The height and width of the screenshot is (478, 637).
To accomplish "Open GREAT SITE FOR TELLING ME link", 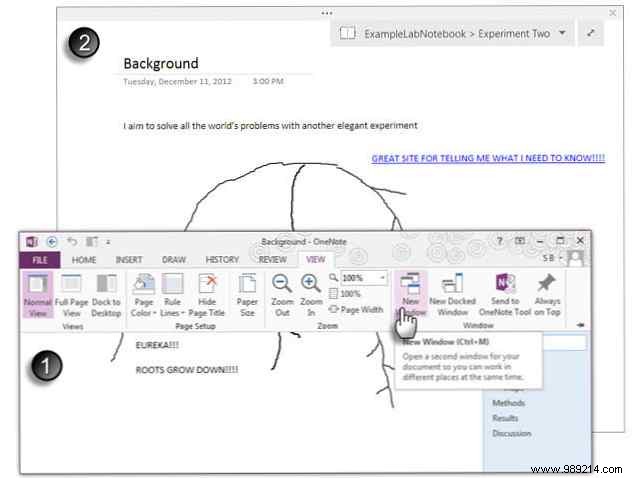I will (x=488, y=158).
